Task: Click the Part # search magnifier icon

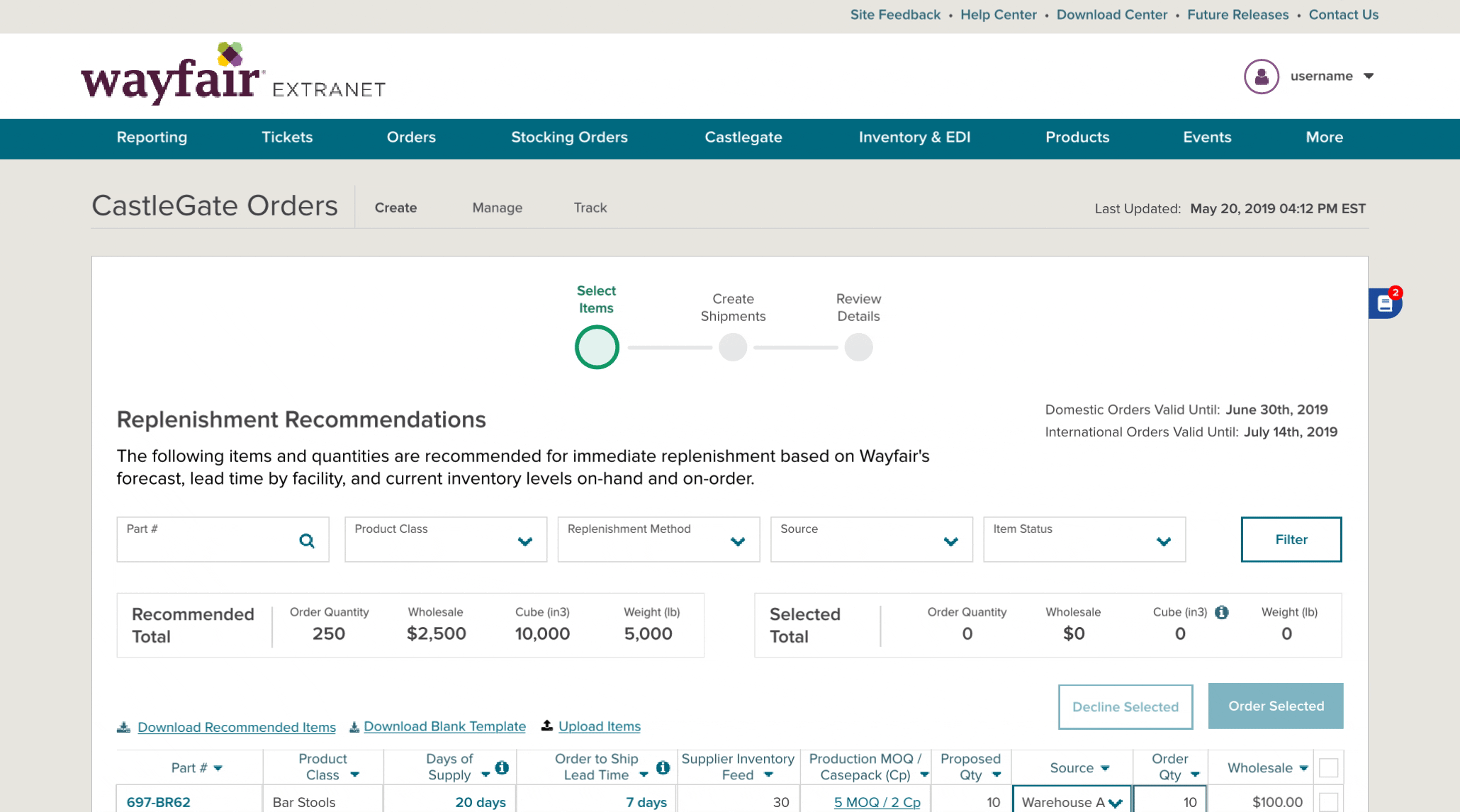Action: coord(306,541)
